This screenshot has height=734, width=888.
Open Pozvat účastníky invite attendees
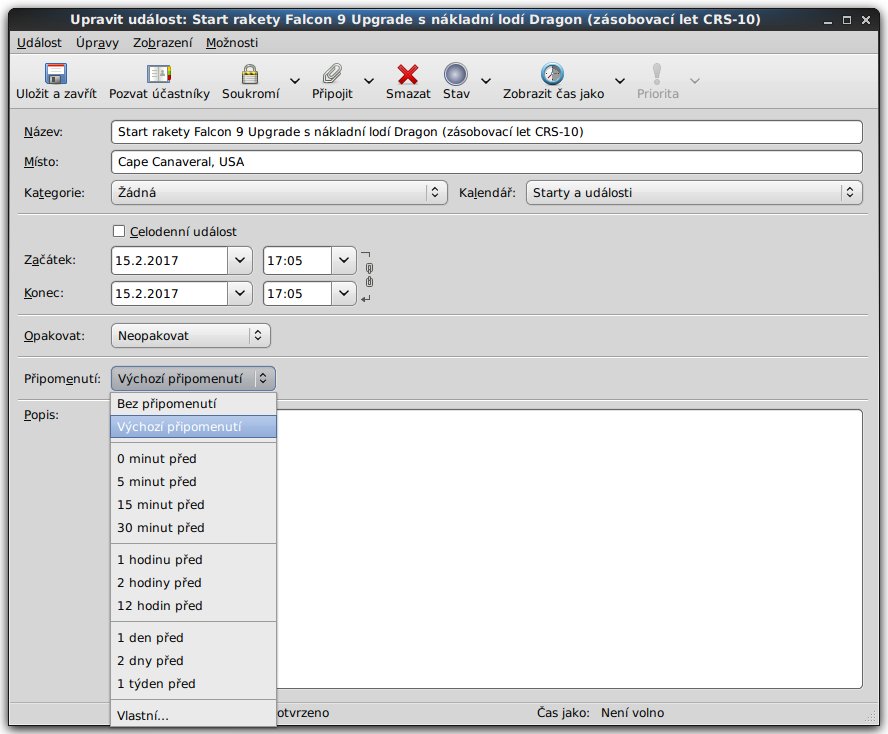coord(159,75)
